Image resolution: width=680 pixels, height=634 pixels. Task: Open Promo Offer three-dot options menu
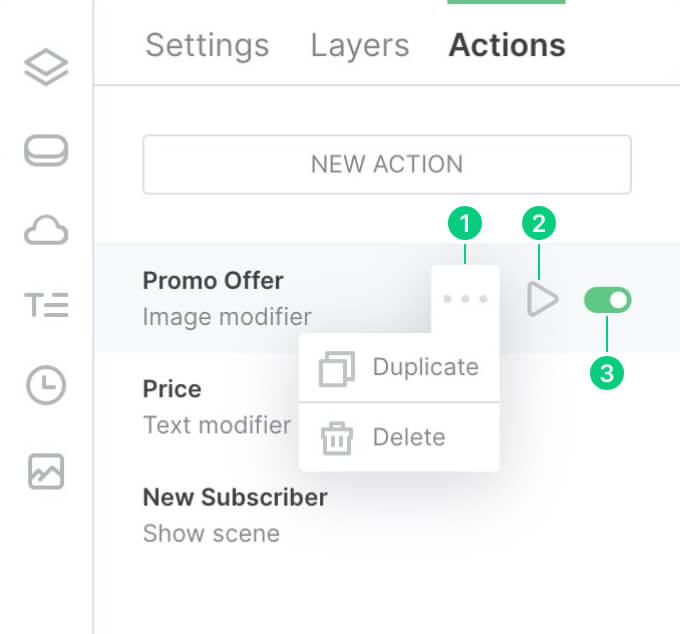point(465,299)
